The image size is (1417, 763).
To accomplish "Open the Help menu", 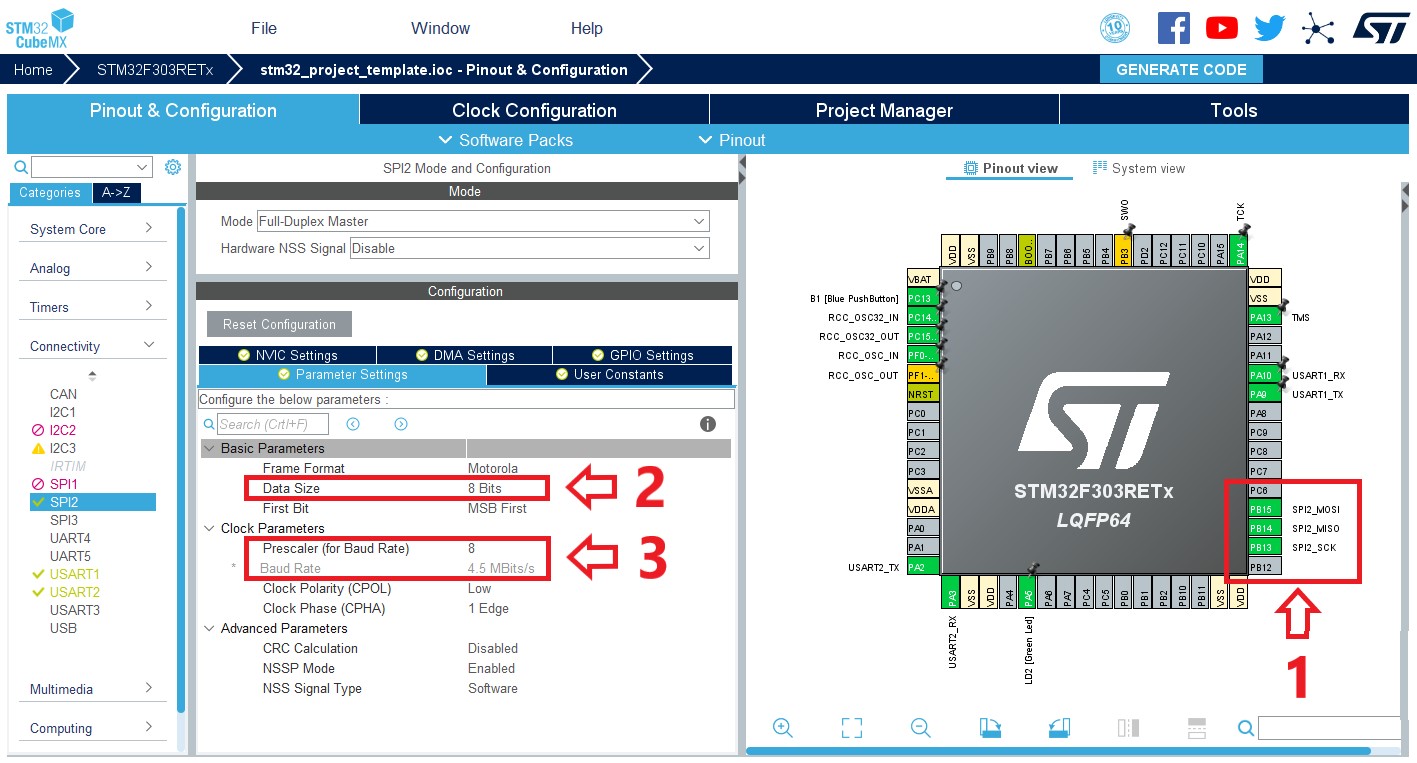I will pyautogui.click(x=587, y=28).
